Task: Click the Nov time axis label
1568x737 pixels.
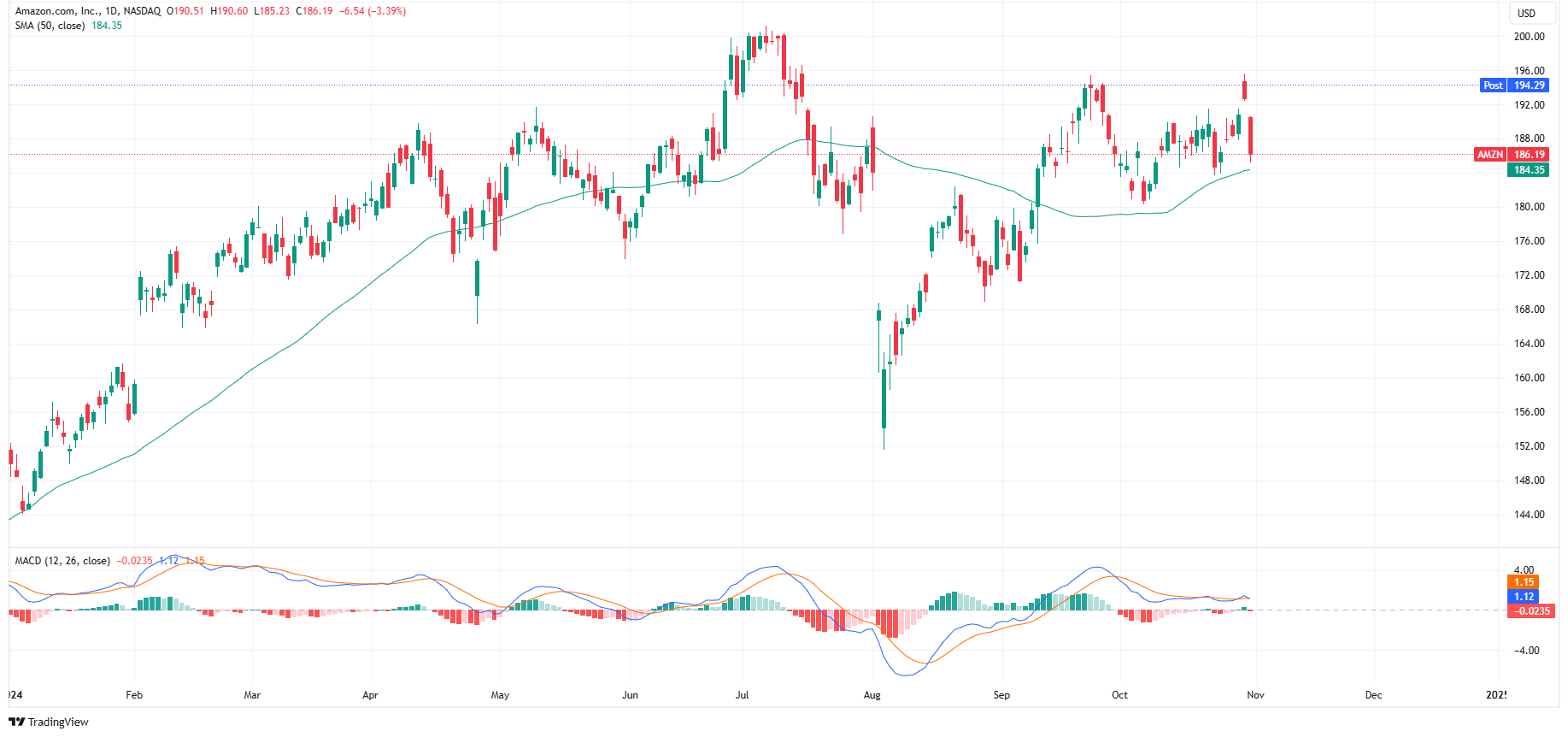Action: point(1255,695)
